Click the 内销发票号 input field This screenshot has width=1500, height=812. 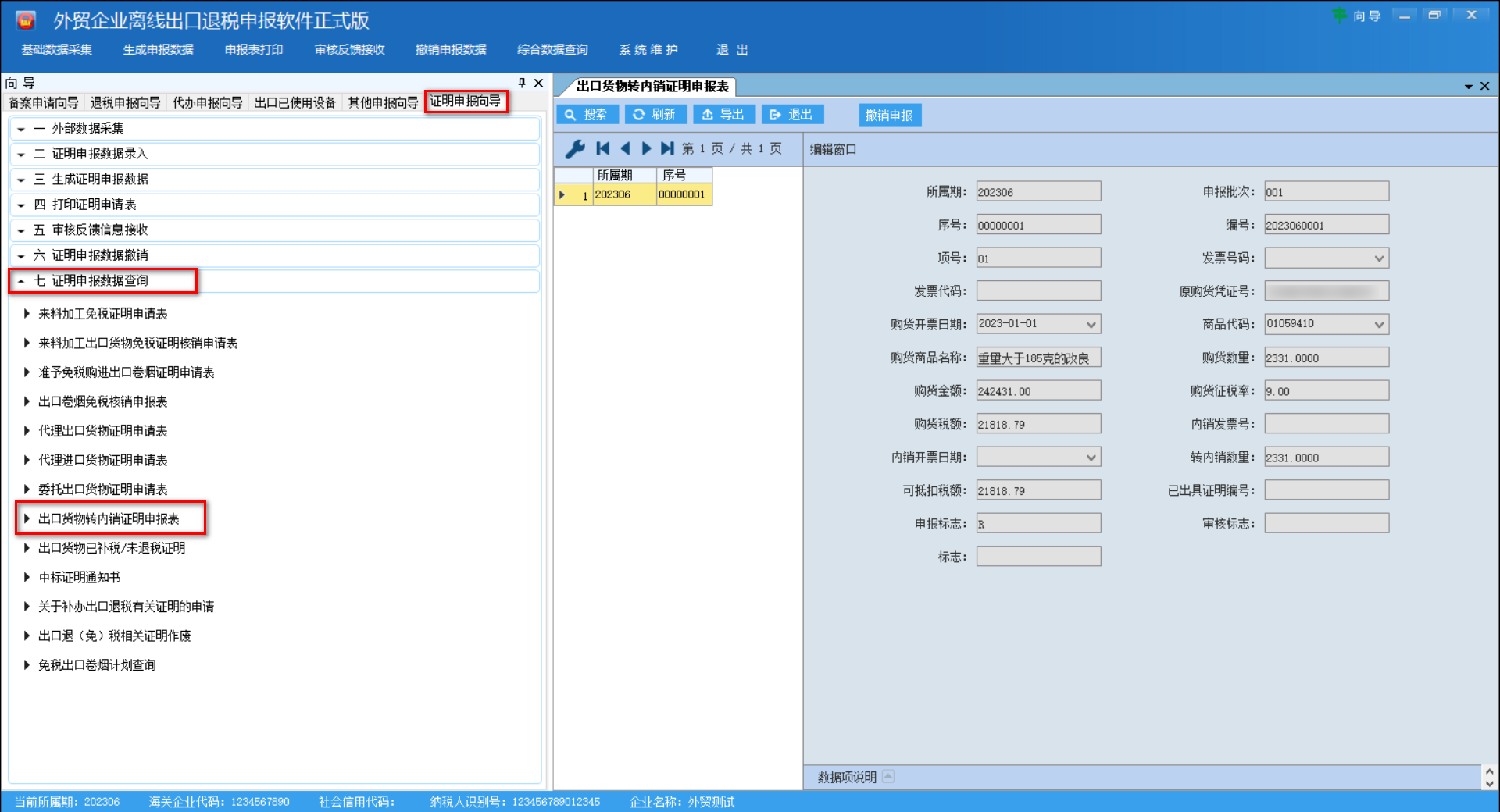coord(1326,424)
